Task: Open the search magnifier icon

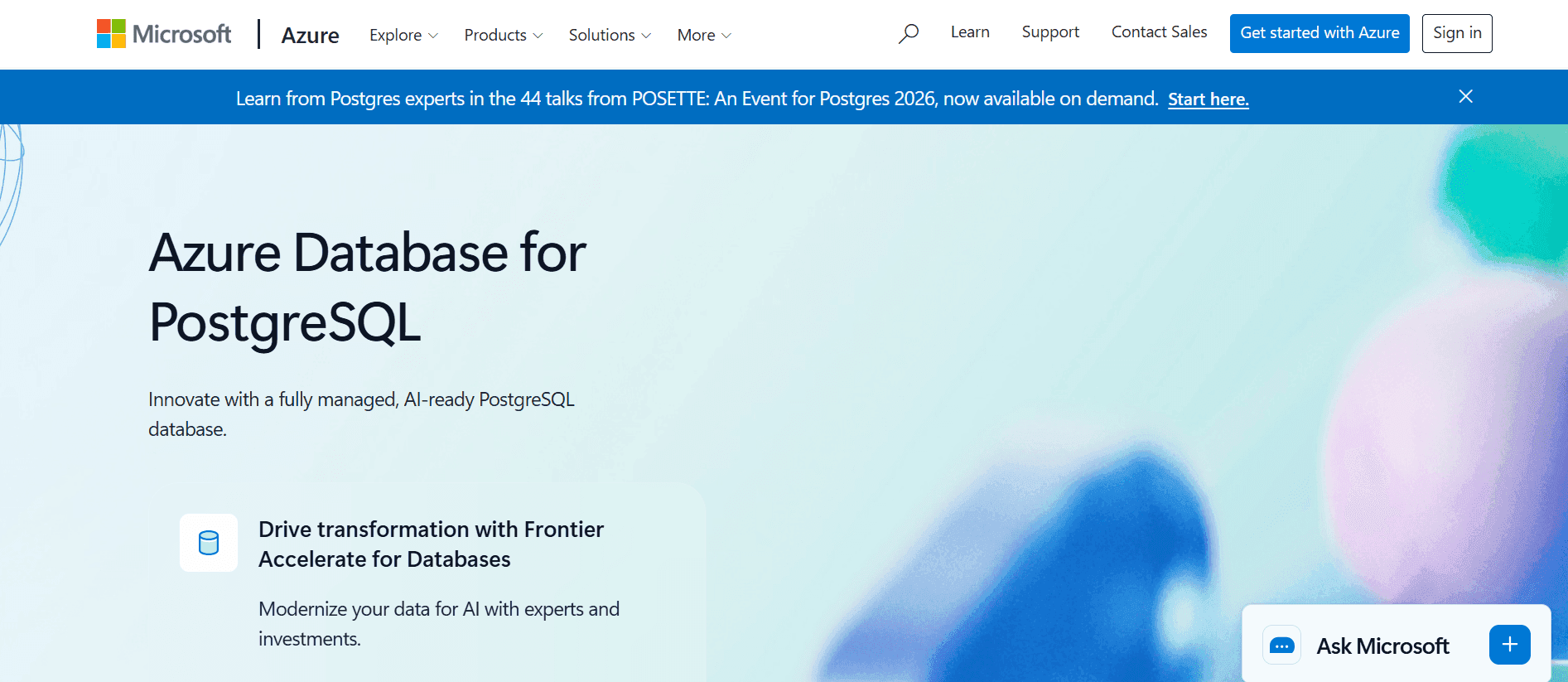Action: coord(909,34)
